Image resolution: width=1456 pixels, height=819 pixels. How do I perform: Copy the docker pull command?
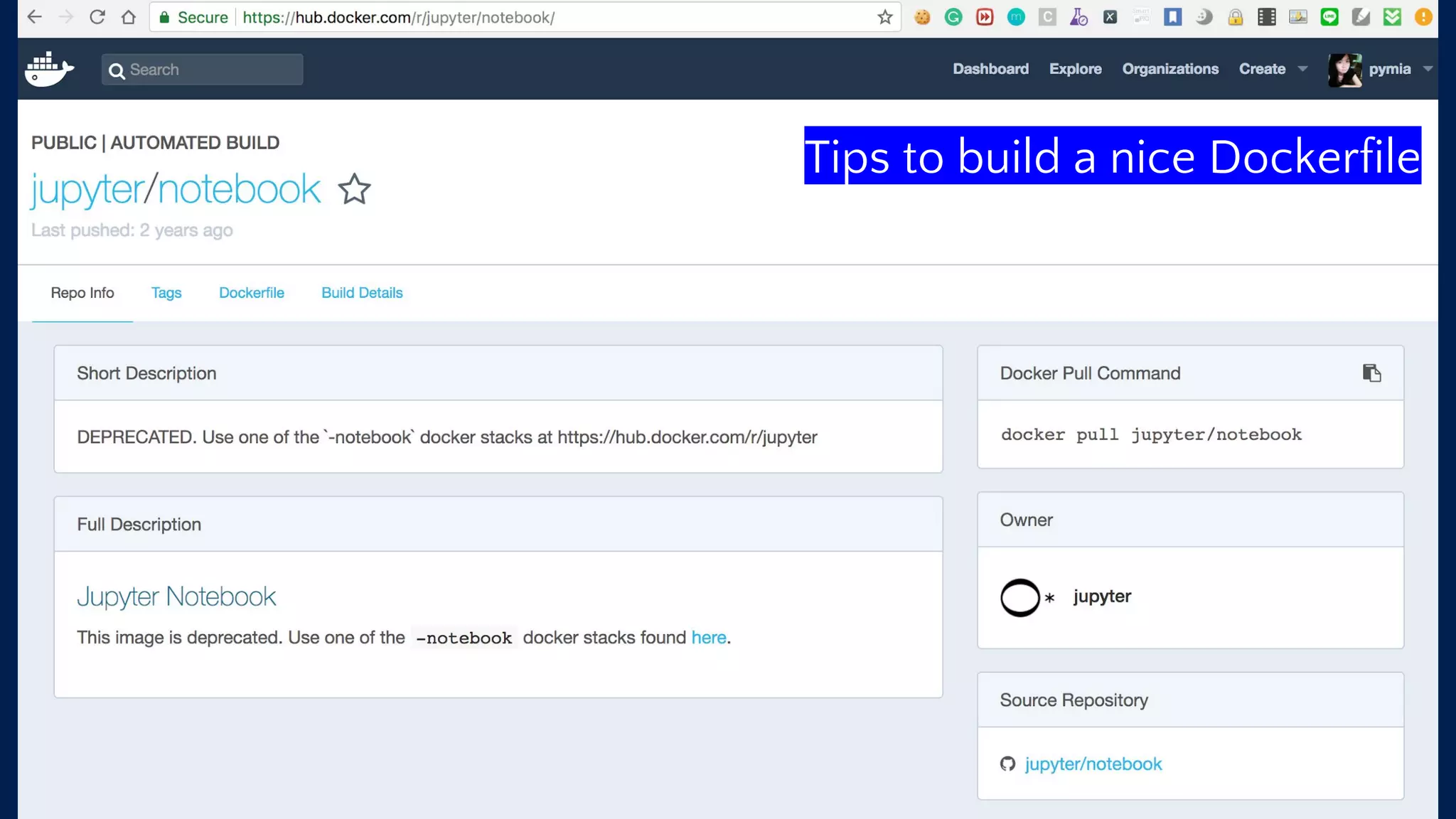pos(1371,373)
